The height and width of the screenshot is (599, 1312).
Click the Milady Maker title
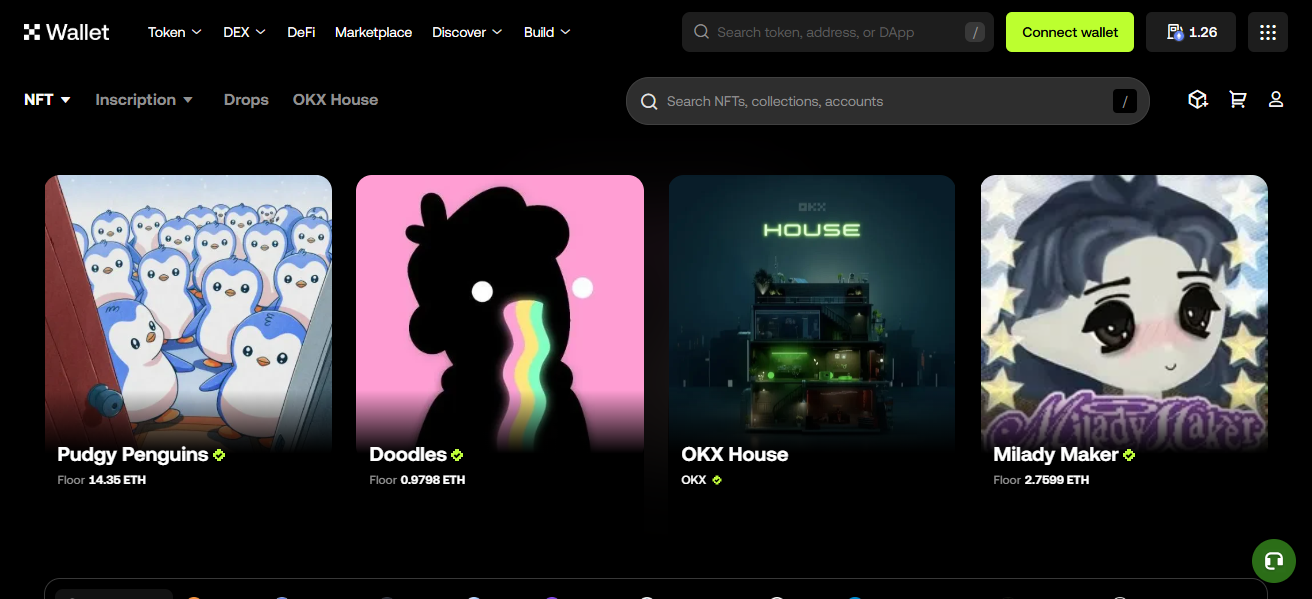click(1056, 455)
